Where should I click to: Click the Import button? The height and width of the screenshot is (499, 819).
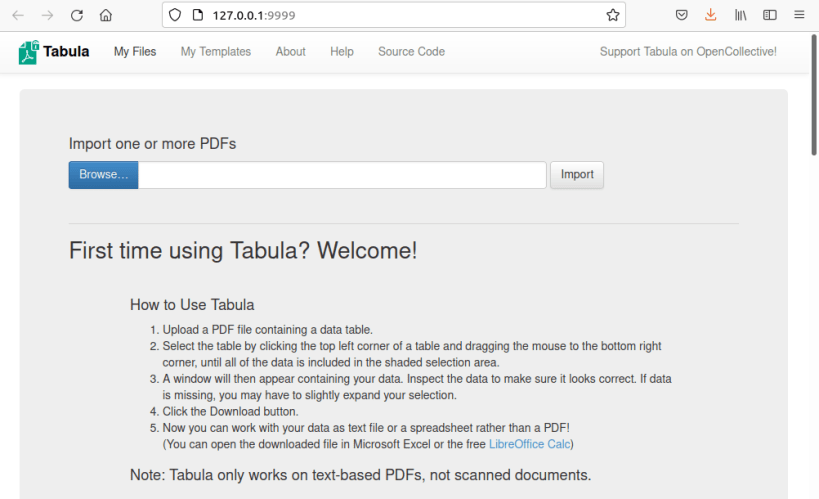point(577,175)
